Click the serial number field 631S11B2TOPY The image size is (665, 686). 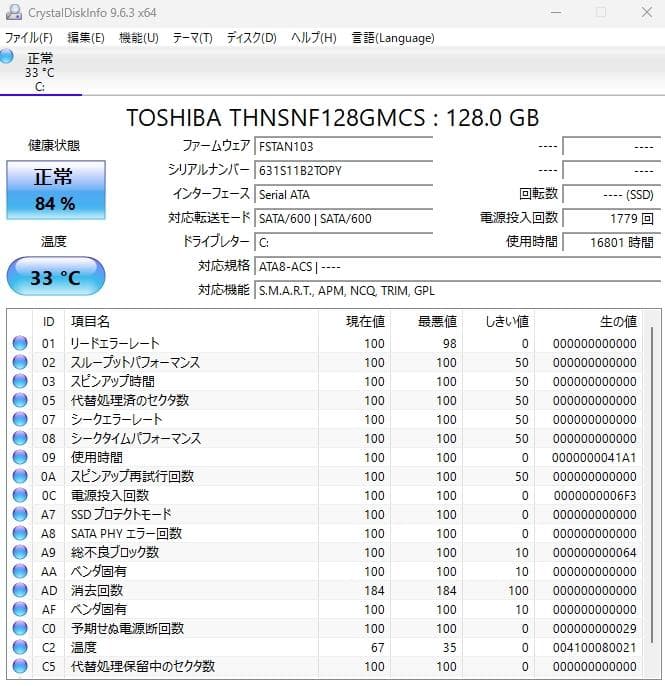pos(343,171)
